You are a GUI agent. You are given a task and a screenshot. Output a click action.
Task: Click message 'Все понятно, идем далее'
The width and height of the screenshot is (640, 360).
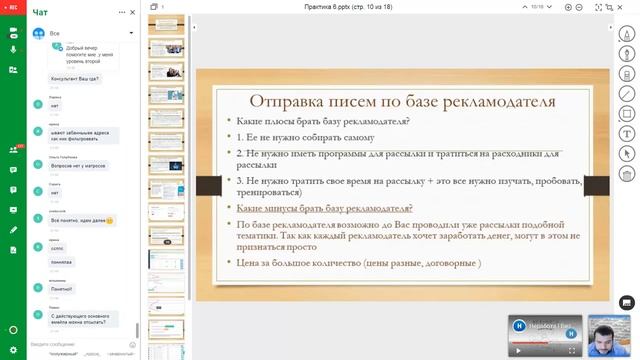82,220
